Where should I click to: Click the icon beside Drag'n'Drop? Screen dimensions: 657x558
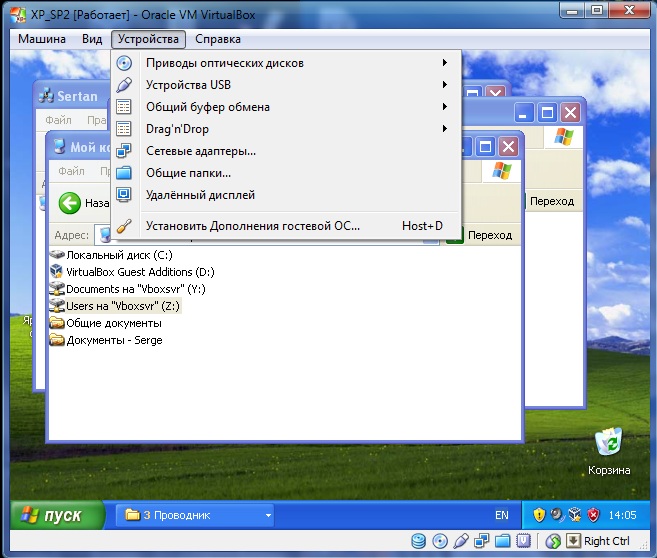tap(124, 129)
